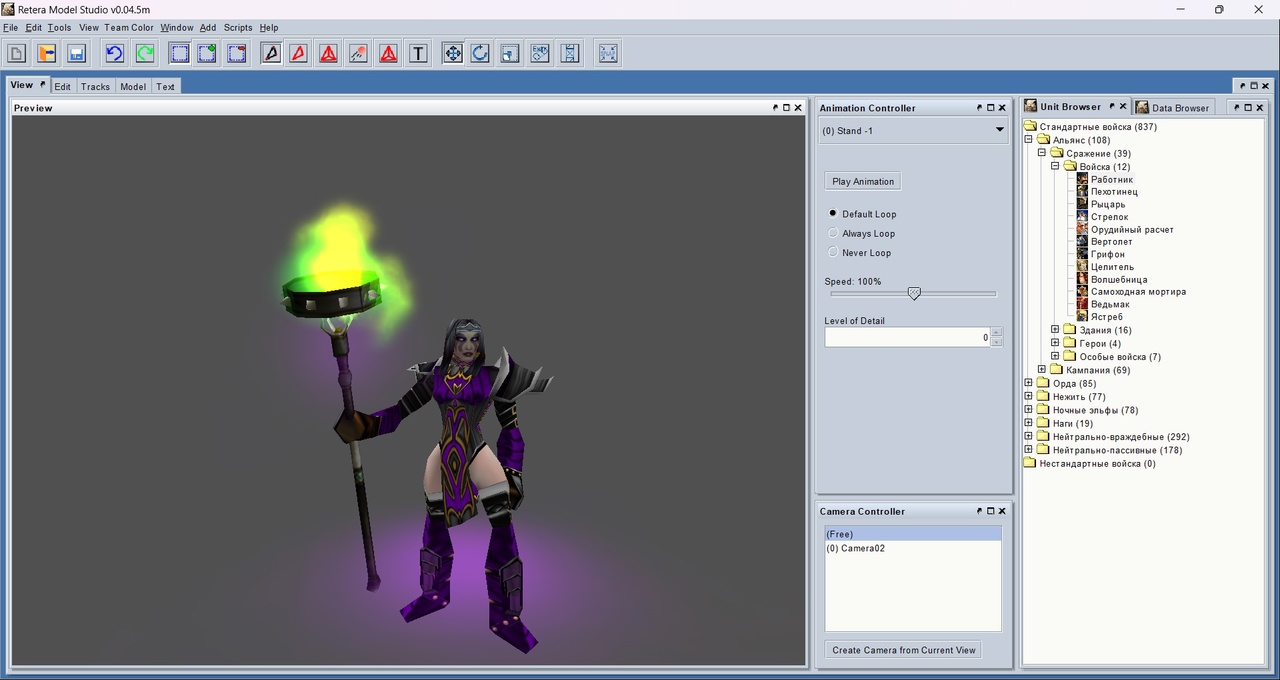Expand the Герои (4) folder
This screenshot has height=680, width=1280.
coord(1055,343)
